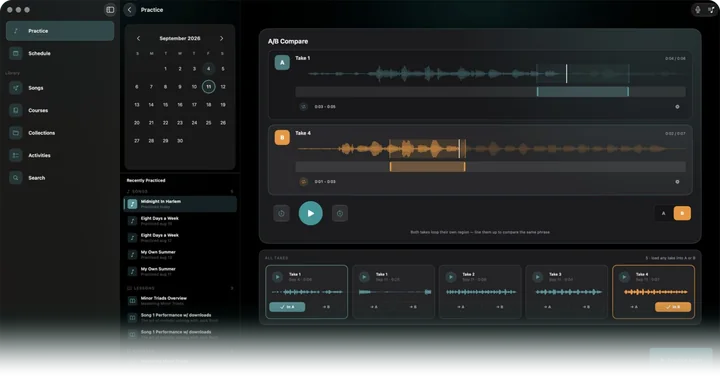720x378 pixels.
Task: Load Take 4 into slot A
Action: 634,307
